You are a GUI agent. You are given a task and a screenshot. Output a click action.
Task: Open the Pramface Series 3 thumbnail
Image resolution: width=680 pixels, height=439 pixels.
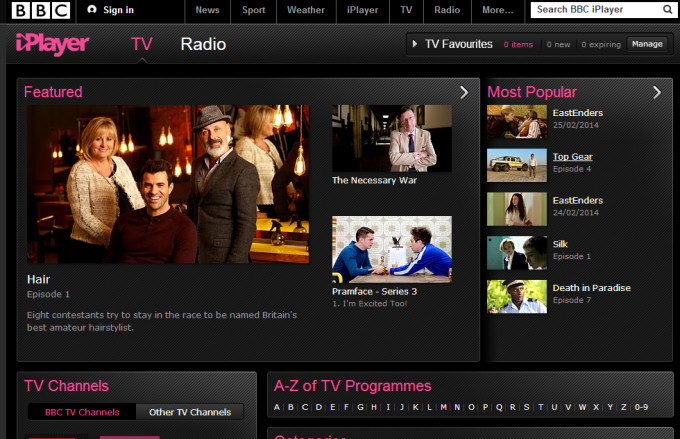point(392,249)
